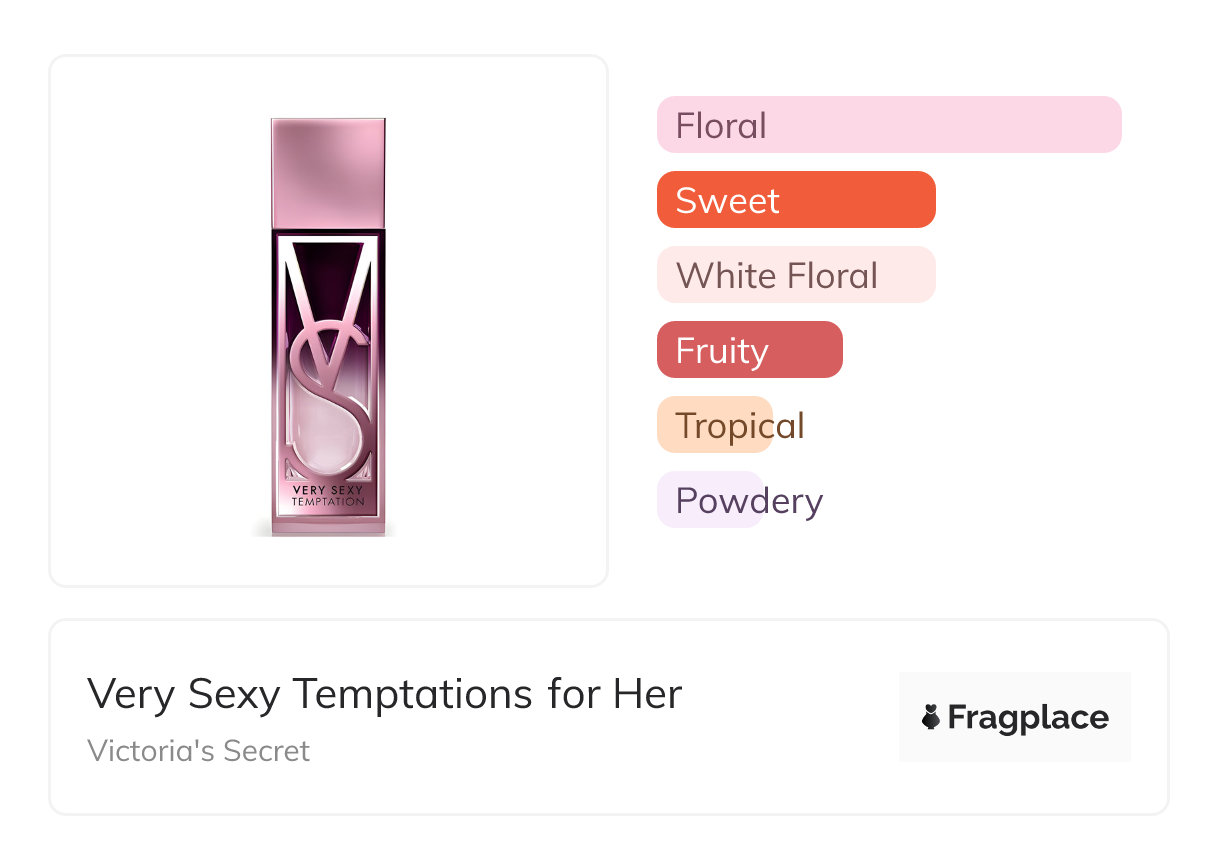
Task: Select the Tropical accord bar
Action: click(x=715, y=425)
